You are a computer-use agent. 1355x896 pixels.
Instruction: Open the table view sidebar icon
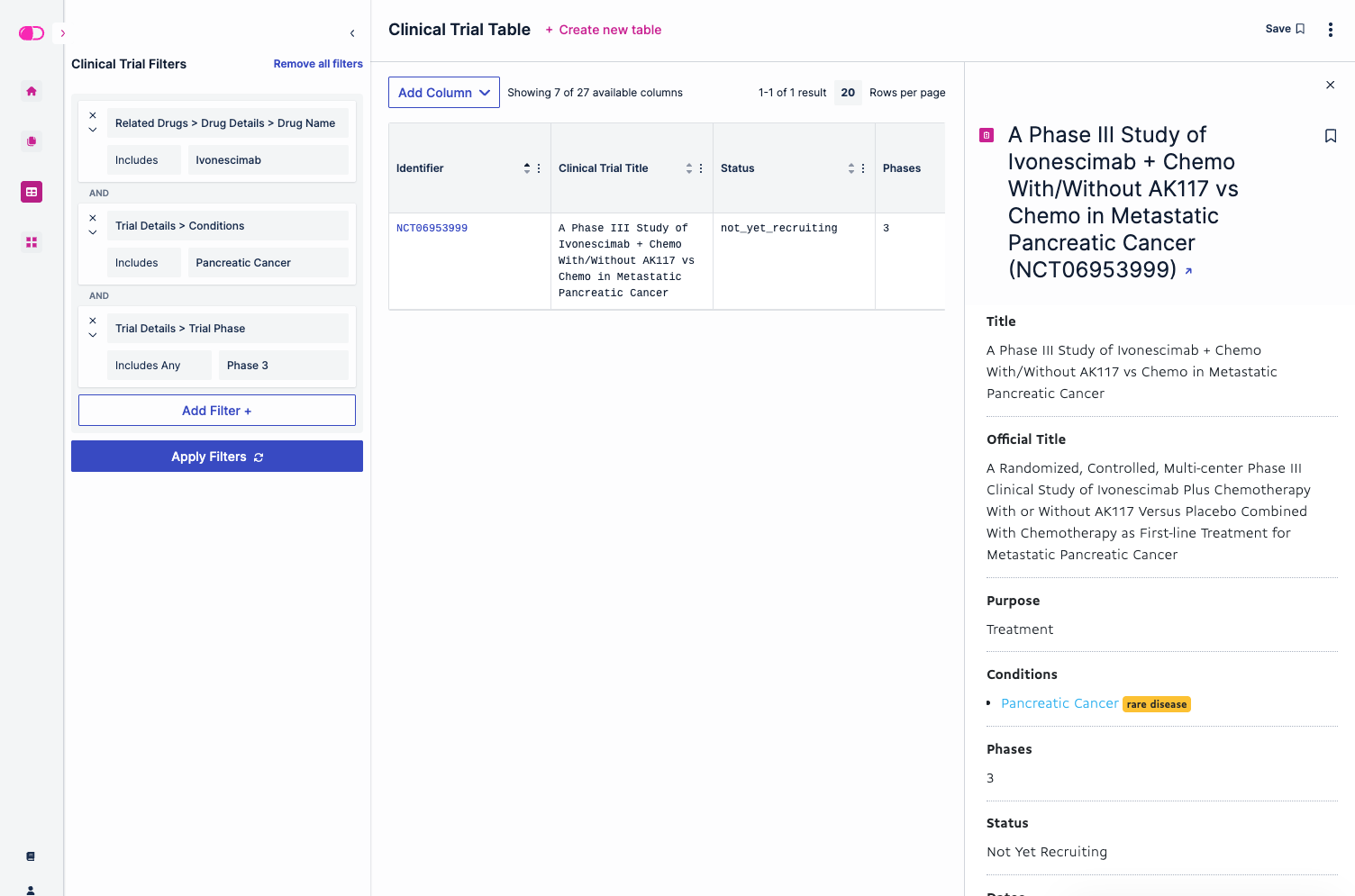(x=32, y=192)
